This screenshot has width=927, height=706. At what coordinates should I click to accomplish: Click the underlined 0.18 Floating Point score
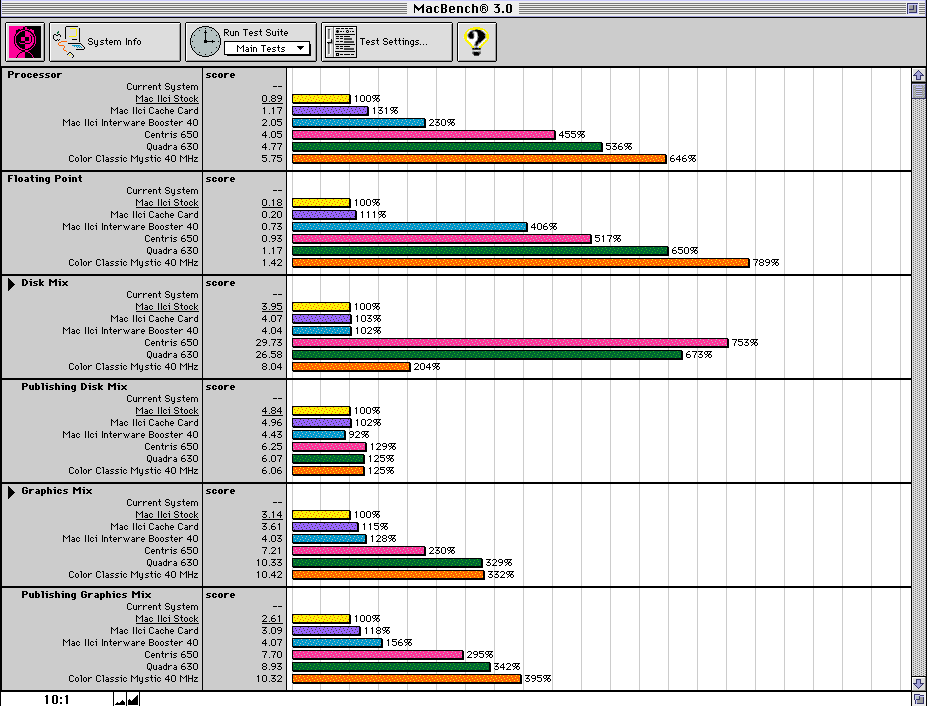[272, 203]
